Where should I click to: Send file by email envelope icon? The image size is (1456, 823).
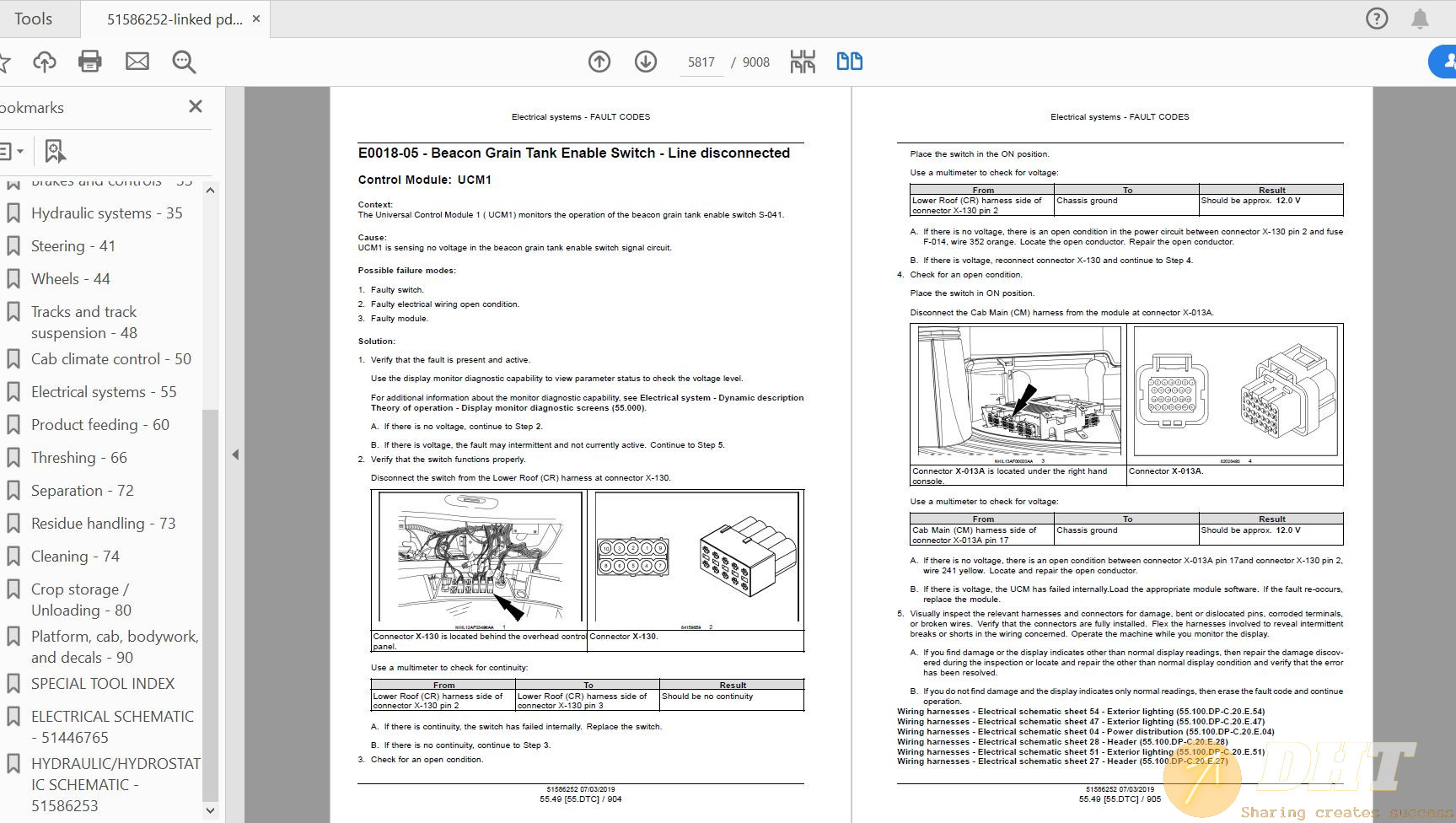coord(137,62)
